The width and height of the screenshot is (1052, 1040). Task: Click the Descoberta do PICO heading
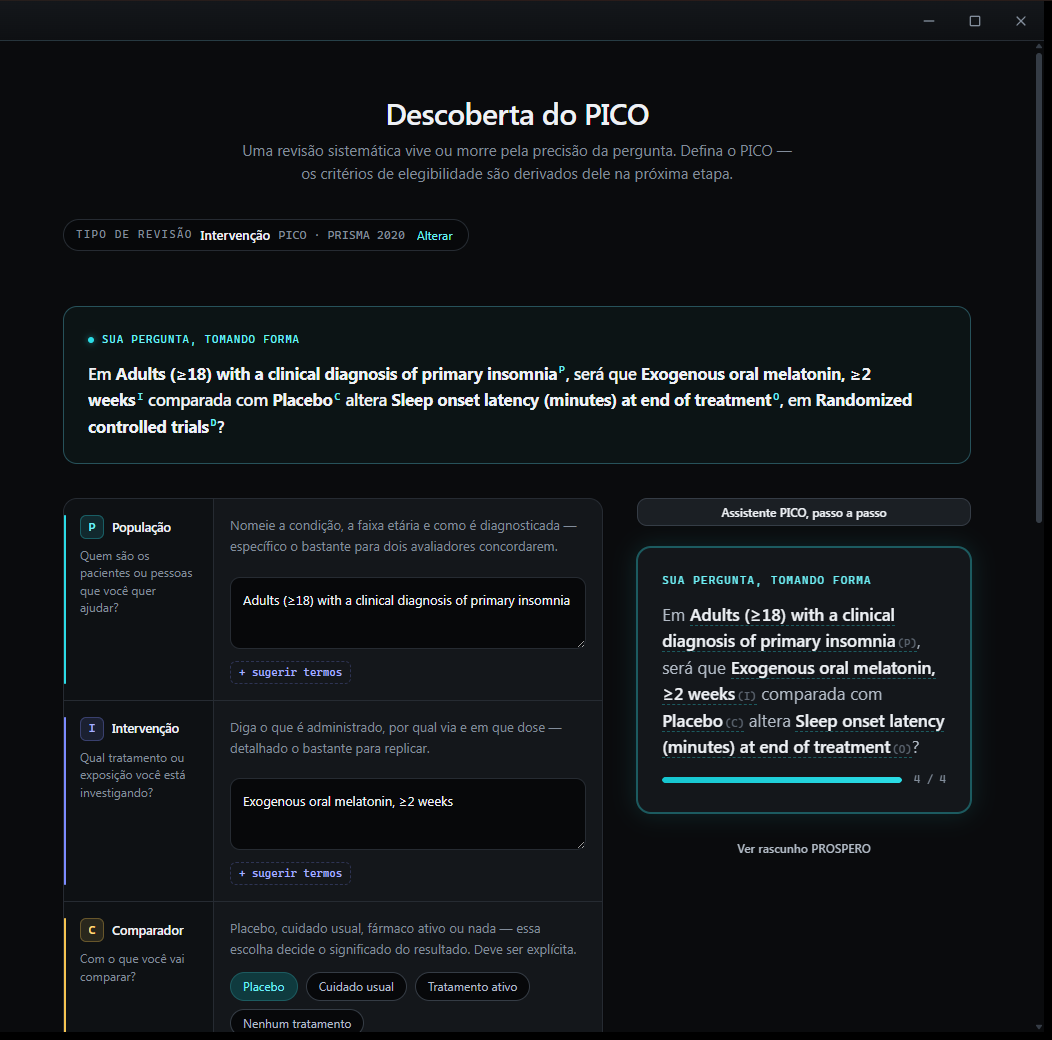click(517, 115)
